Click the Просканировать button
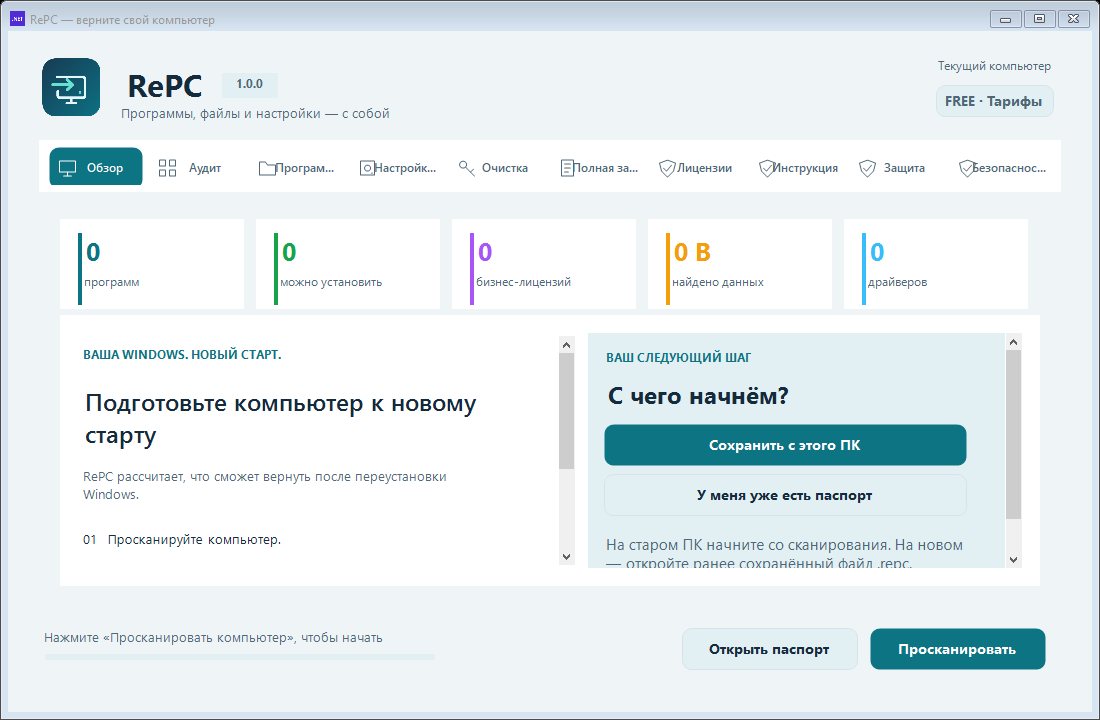This screenshot has width=1100, height=720. 958,649
